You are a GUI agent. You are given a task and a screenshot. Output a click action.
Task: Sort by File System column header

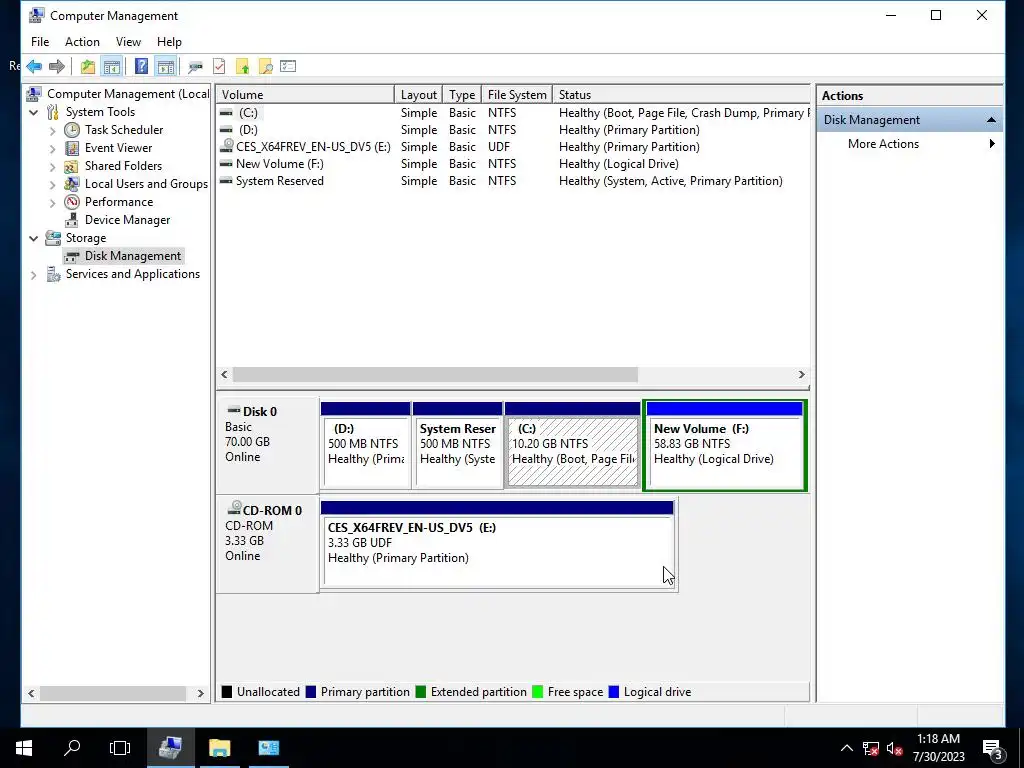[517, 95]
